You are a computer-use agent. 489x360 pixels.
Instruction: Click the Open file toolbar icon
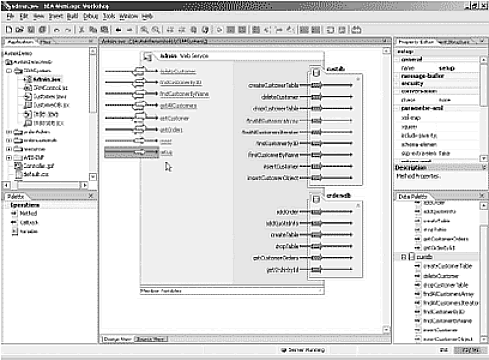coord(20,30)
